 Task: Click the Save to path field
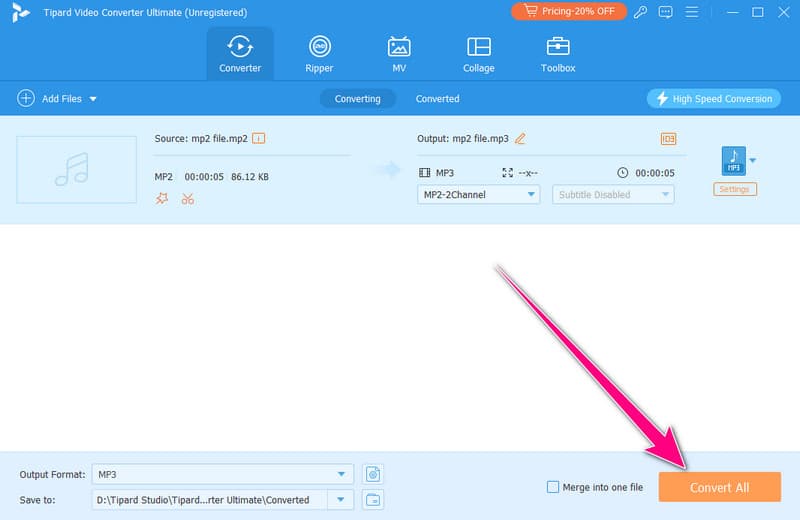pyautogui.click(x=210, y=500)
